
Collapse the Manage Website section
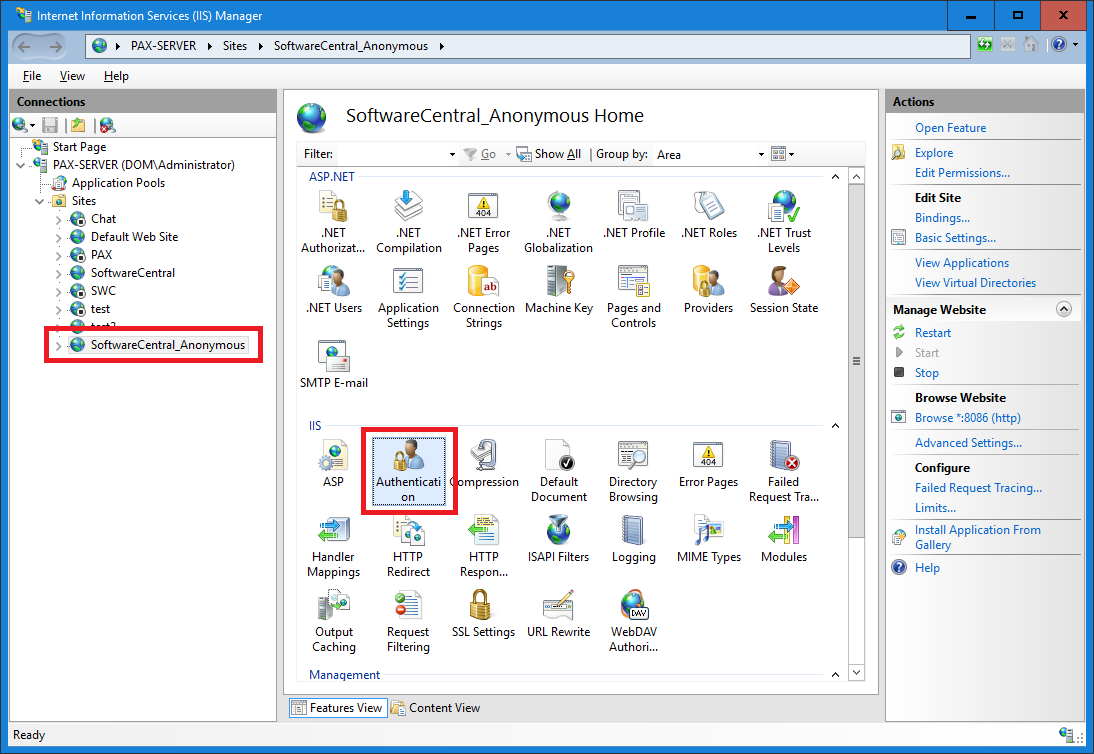pyautogui.click(x=1063, y=310)
